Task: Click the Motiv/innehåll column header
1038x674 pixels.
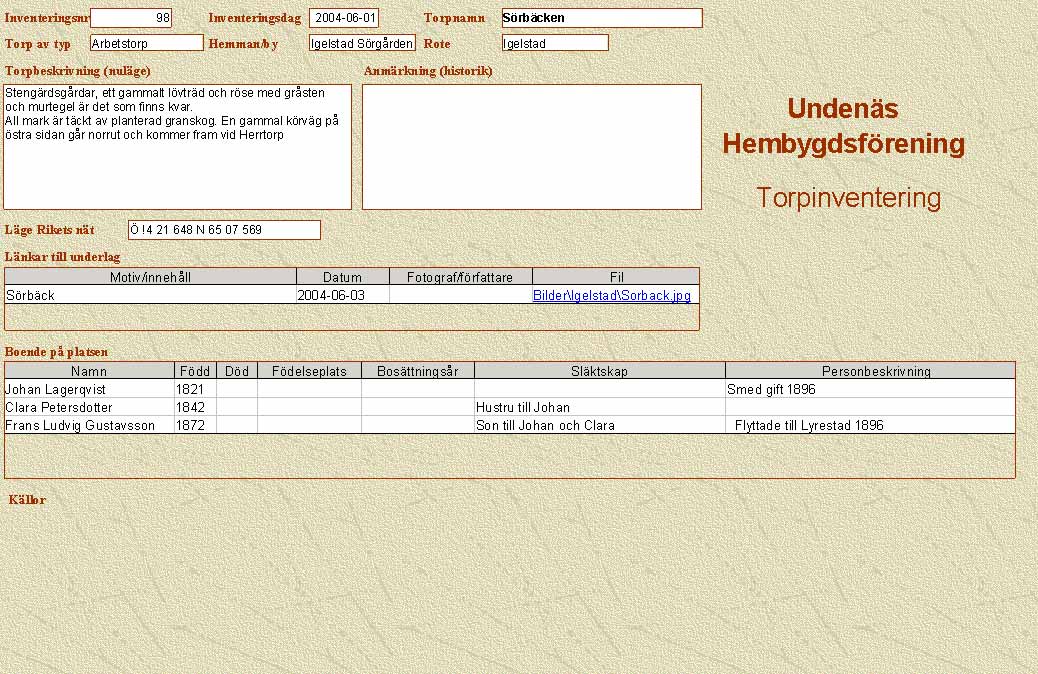Action: coord(151,277)
